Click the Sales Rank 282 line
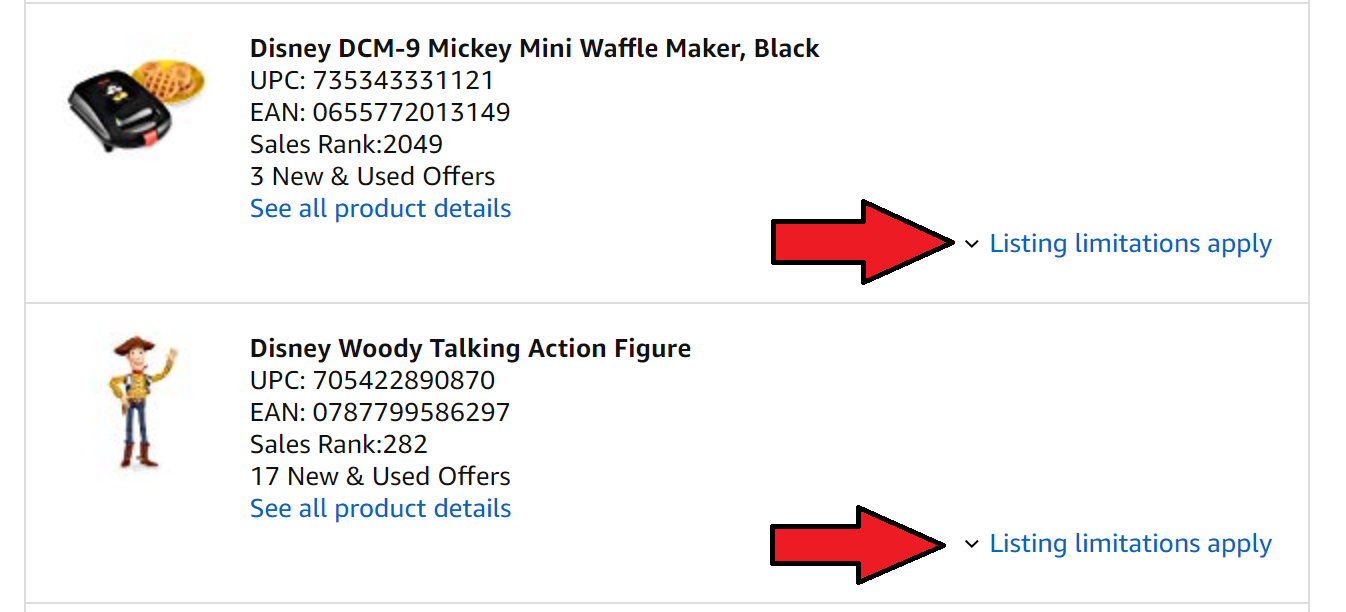The width and height of the screenshot is (1346, 612). tap(339, 444)
